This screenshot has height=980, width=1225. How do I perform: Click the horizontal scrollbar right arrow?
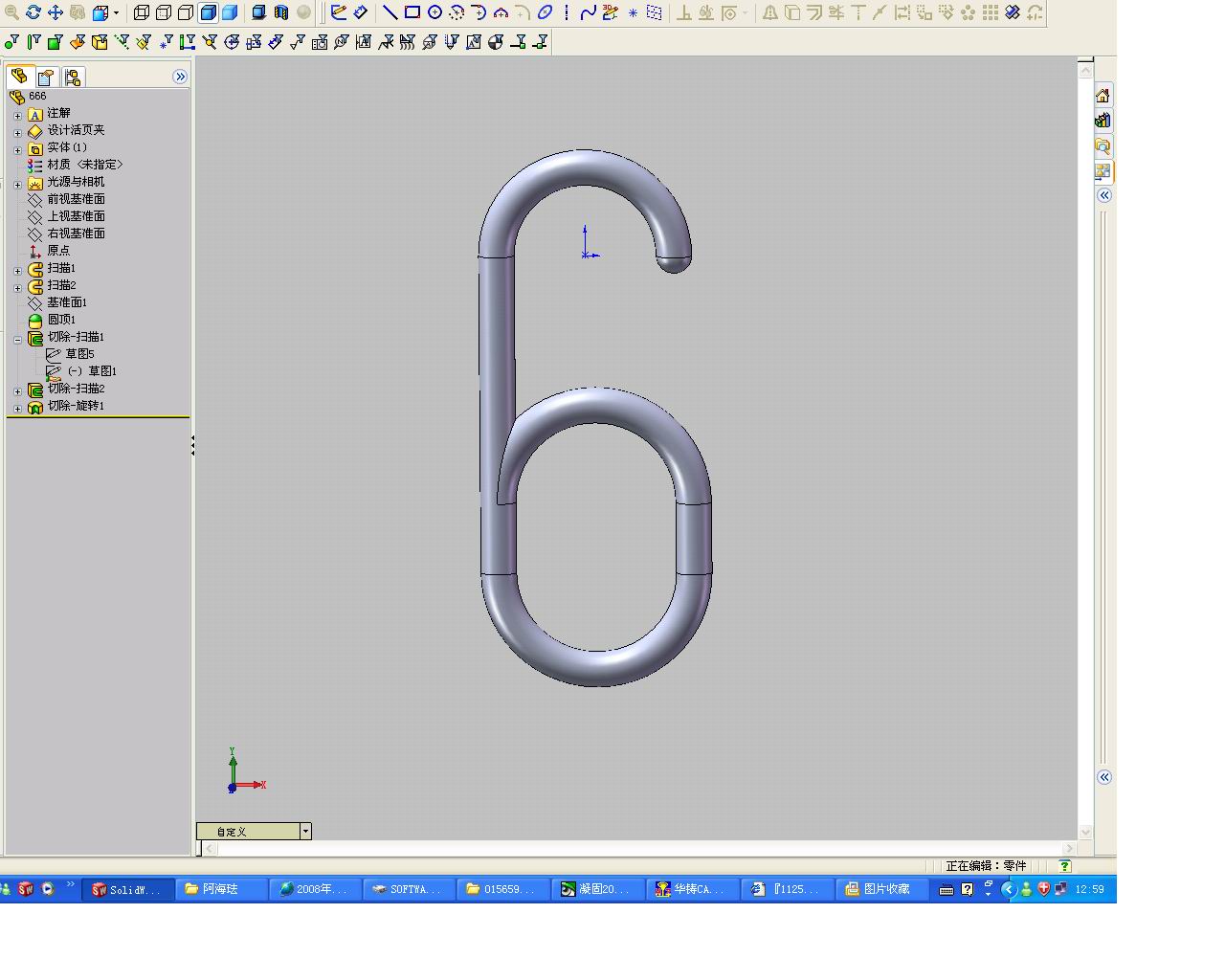click(1069, 848)
